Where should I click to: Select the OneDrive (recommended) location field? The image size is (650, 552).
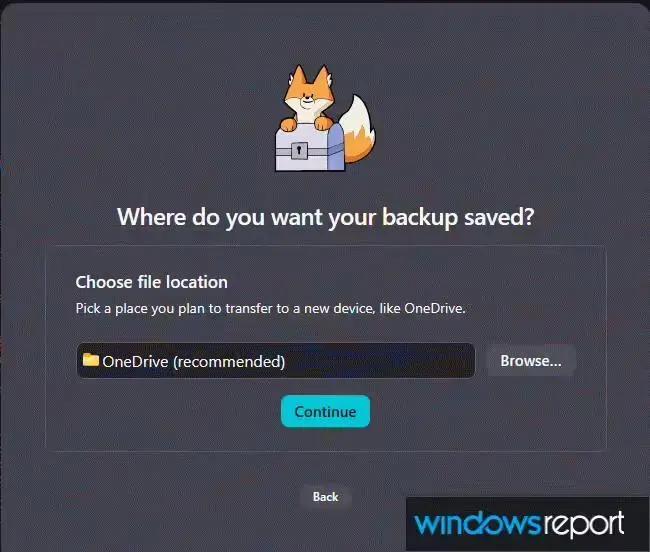pos(276,361)
